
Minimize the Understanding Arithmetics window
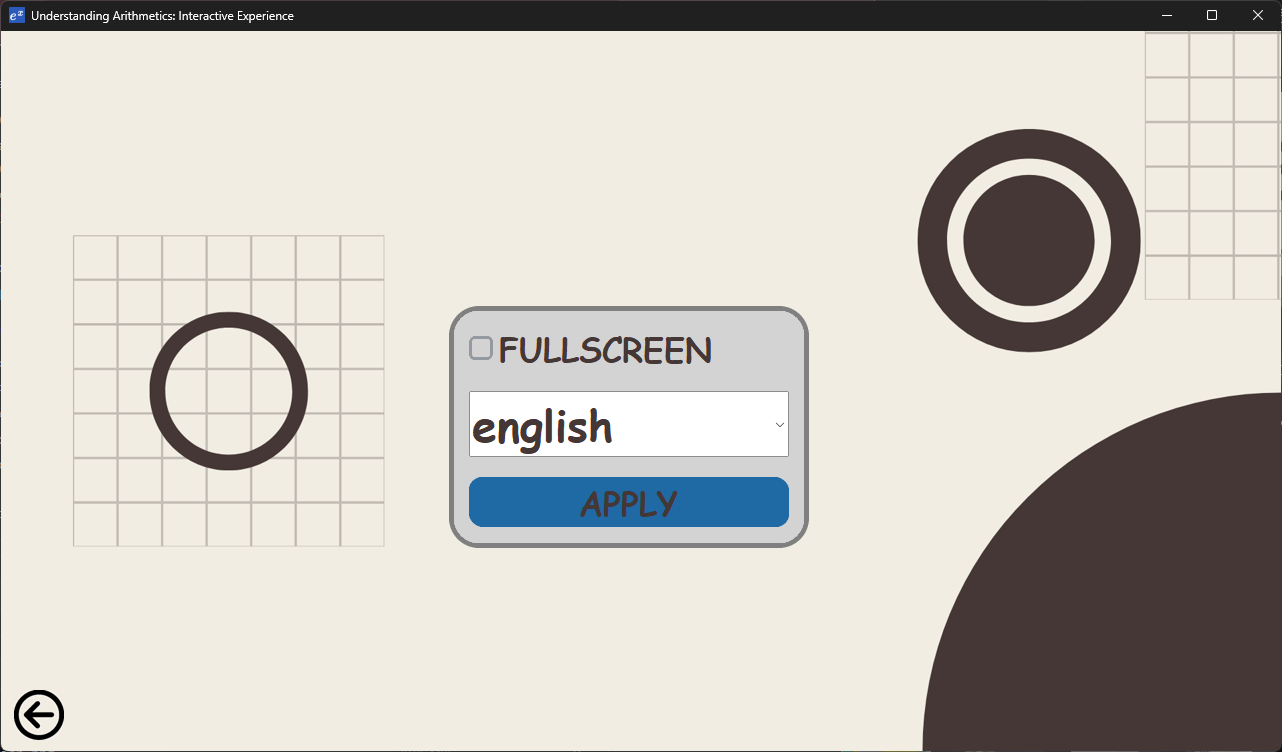pos(1166,15)
